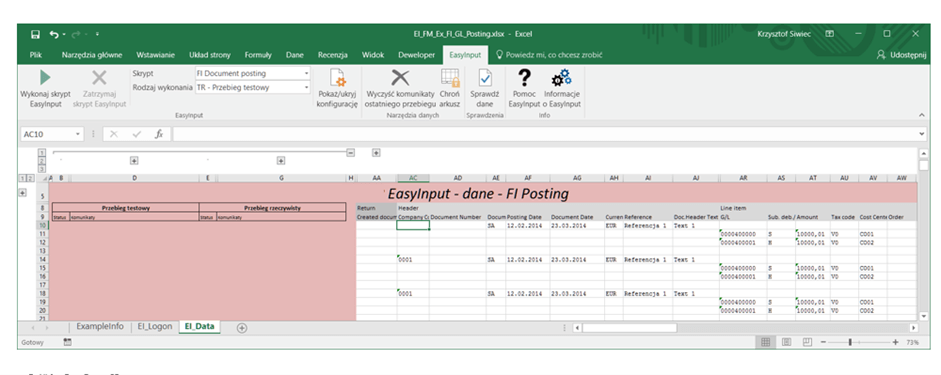Click user name Krzysztof Siwiec
The height and width of the screenshot is (375, 941).
(784, 34)
